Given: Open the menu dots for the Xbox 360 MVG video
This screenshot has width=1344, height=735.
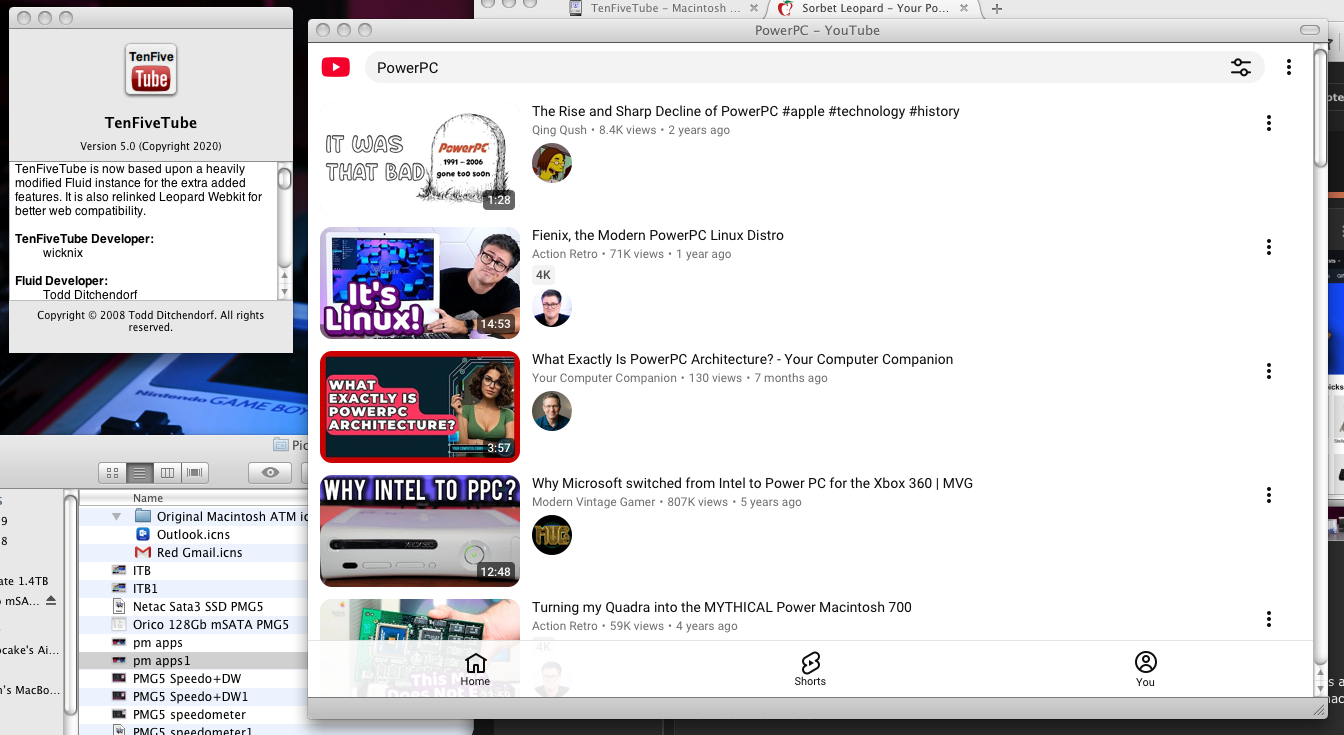Looking at the screenshot, I should point(1269,495).
